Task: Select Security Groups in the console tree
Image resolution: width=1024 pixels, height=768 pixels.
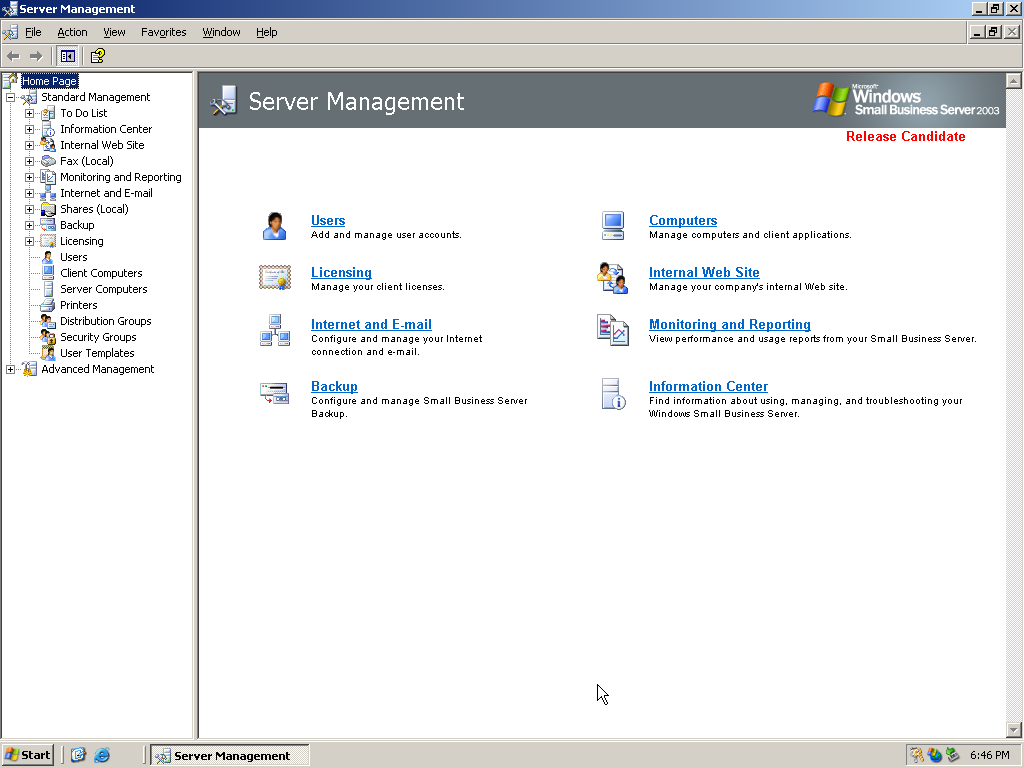Action: [x=98, y=337]
